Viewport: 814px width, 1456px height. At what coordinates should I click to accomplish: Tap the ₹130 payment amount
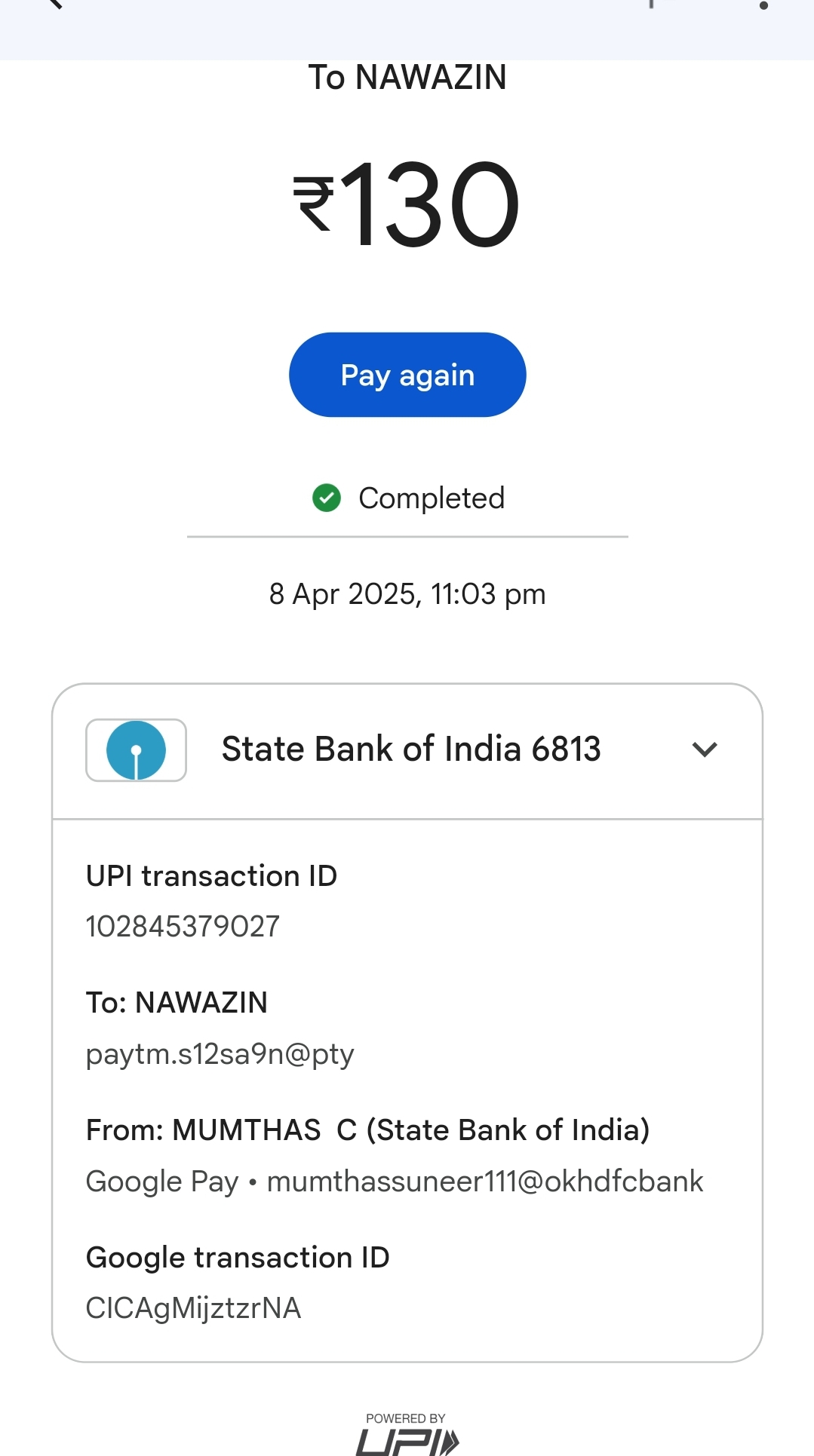click(407, 204)
